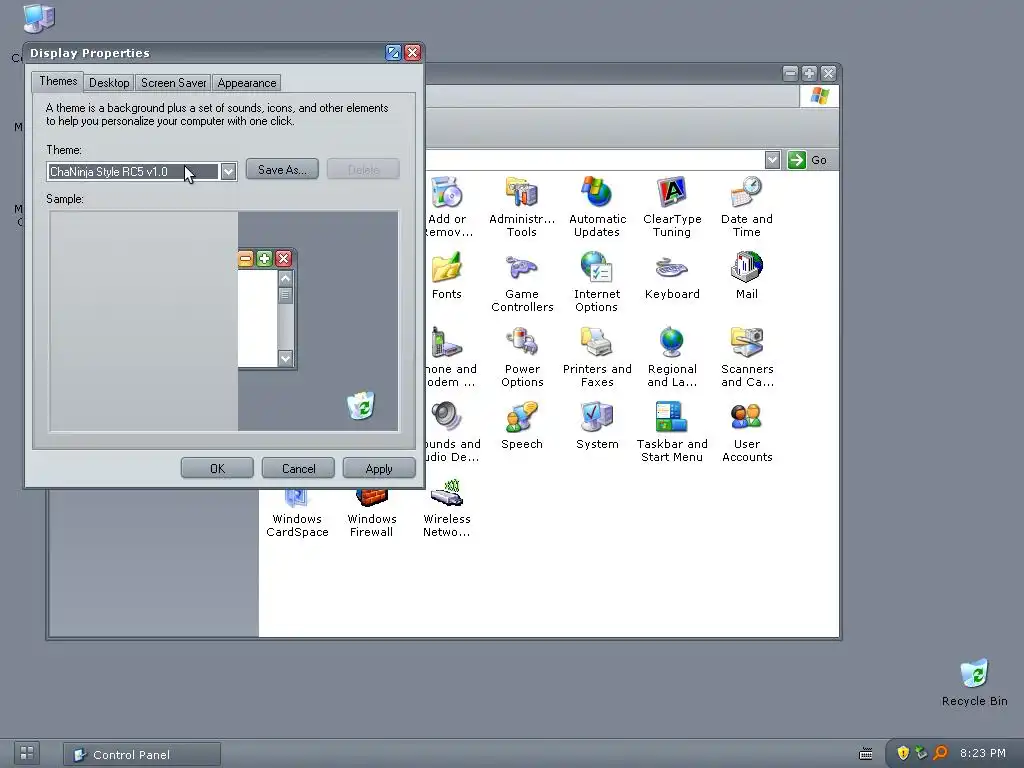Open the System icon
Viewport: 1024px width, 768px height.
click(x=597, y=418)
